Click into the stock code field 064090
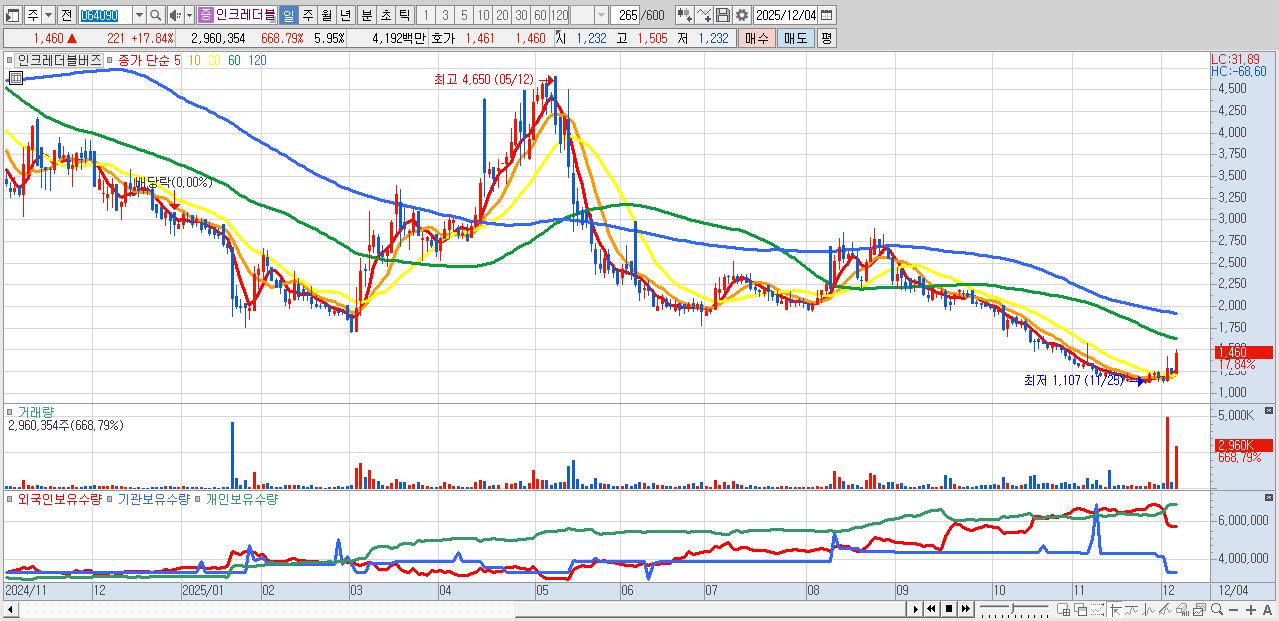Screen dimensions: 1279x621 point(105,15)
